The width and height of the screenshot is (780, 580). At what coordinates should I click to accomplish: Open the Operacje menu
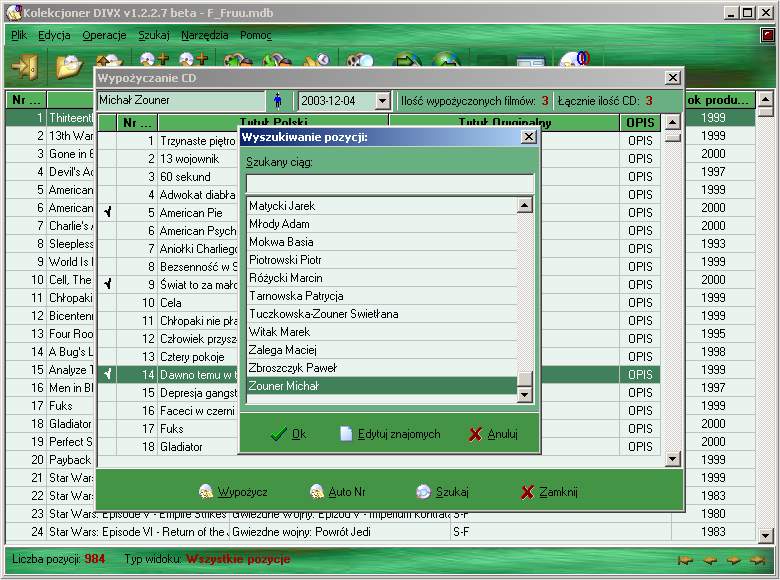pos(104,35)
